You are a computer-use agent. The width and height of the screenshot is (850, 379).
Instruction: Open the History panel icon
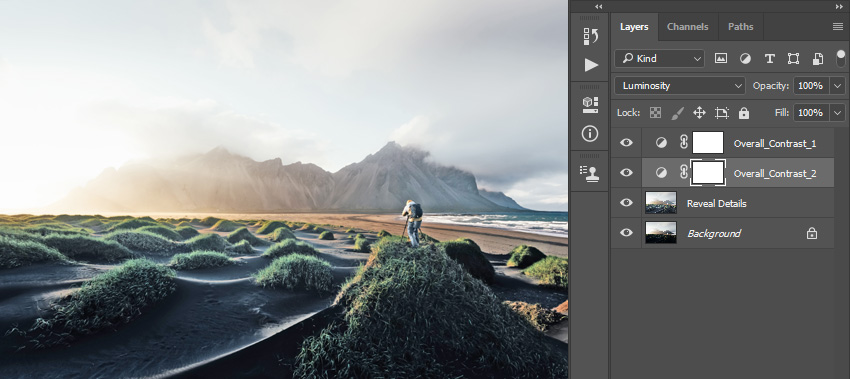[x=590, y=36]
